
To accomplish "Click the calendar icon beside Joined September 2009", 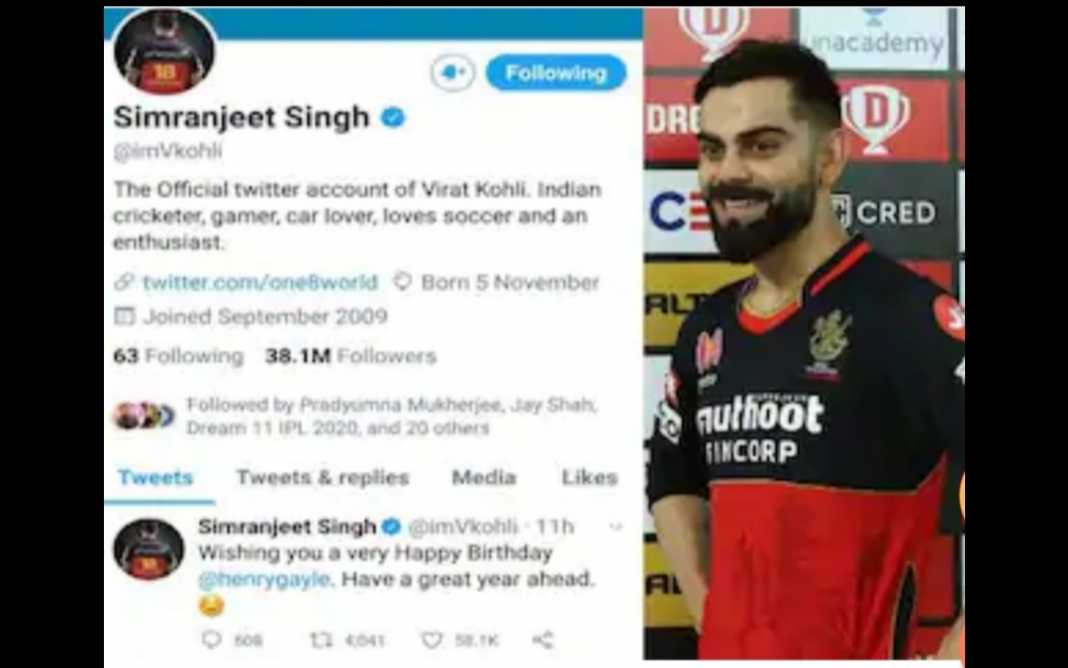I will [x=124, y=316].
